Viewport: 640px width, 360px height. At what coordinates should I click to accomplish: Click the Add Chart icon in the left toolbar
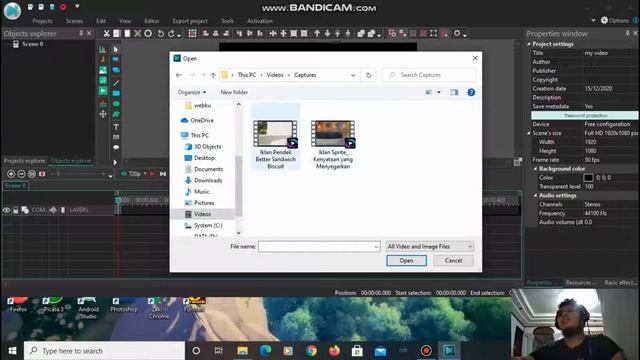point(103,49)
